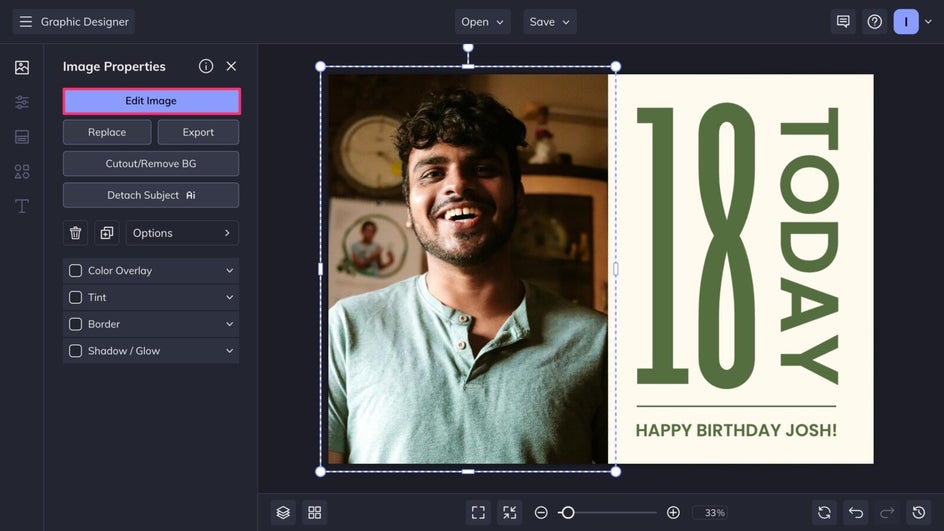Expand the Tint section chevron
Viewport: 944px width, 531px height.
pos(229,297)
